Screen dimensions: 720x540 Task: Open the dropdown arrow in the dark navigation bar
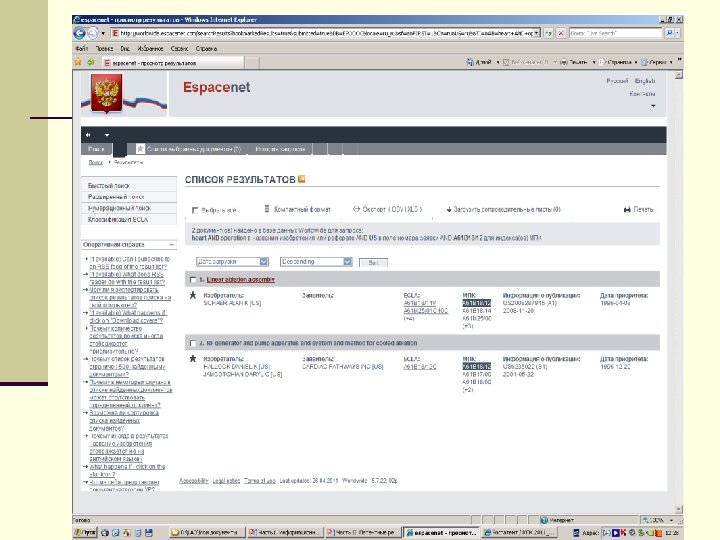[107, 135]
